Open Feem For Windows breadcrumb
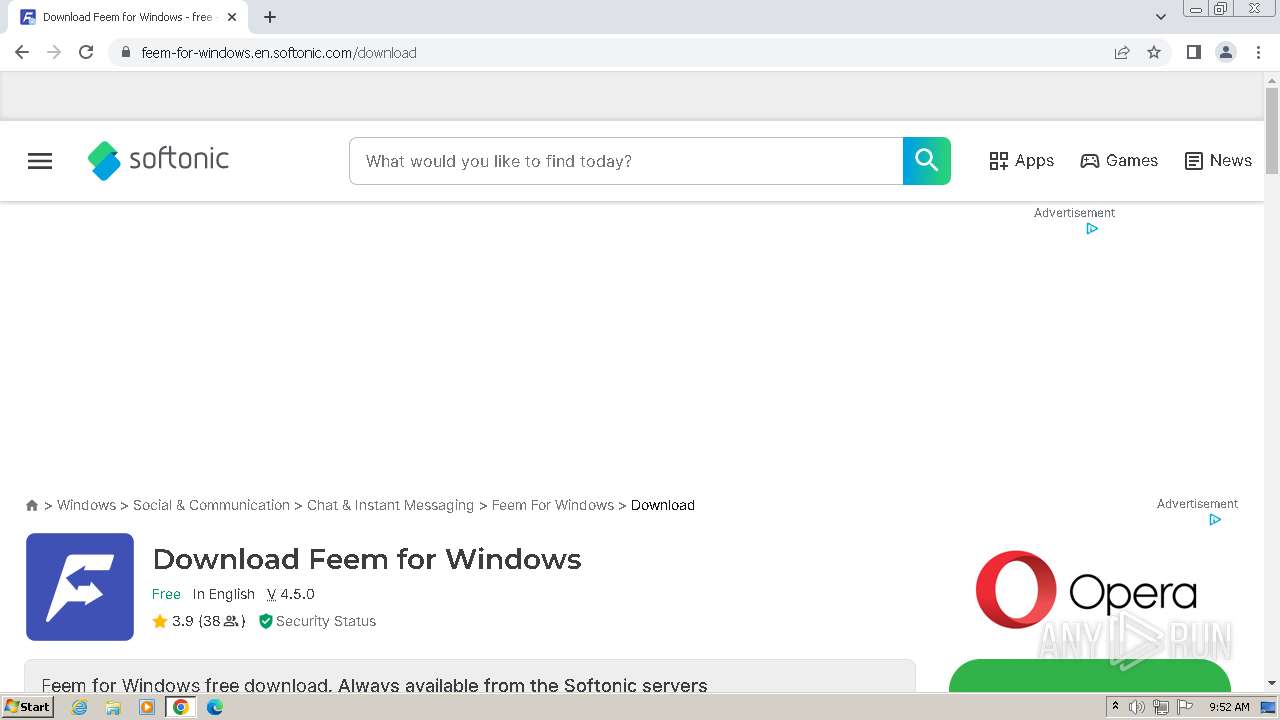 point(553,505)
